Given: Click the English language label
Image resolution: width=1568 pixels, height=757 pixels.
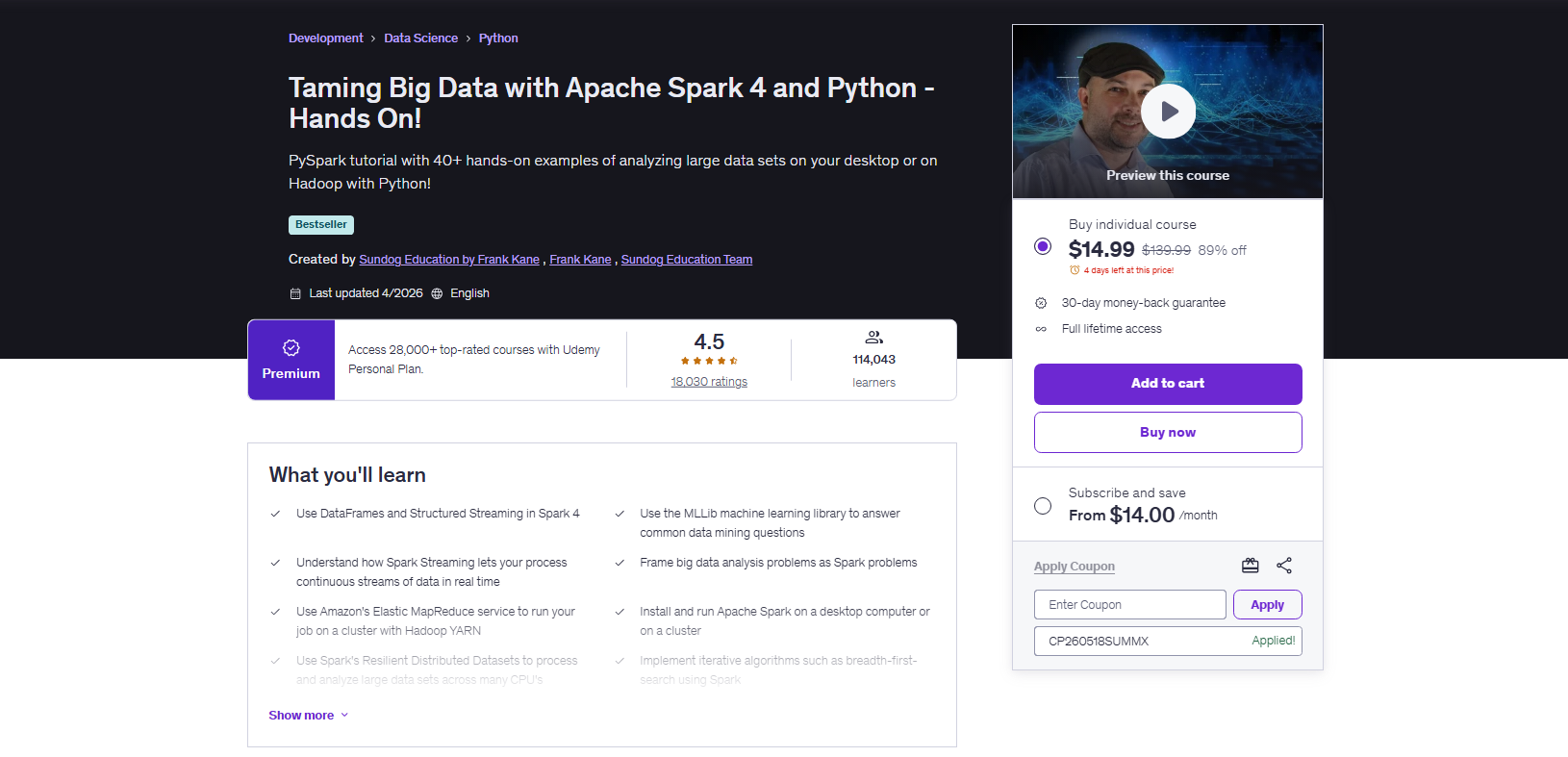Looking at the screenshot, I should coord(469,293).
